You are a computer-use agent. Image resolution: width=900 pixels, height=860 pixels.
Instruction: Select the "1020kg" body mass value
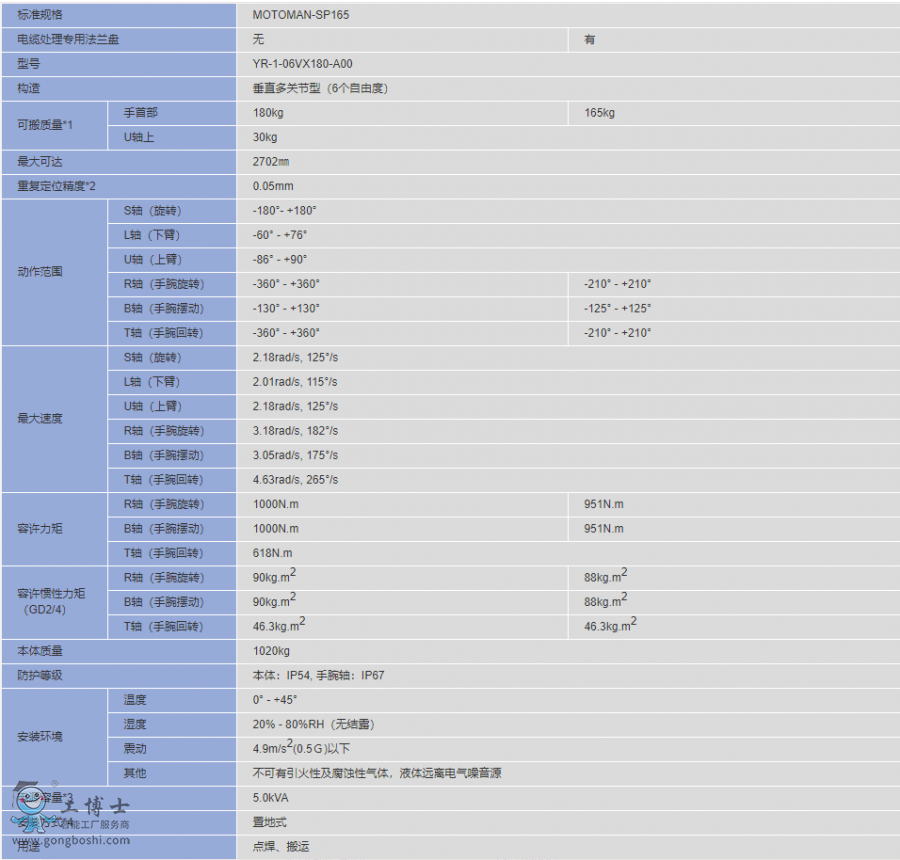tap(271, 651)
